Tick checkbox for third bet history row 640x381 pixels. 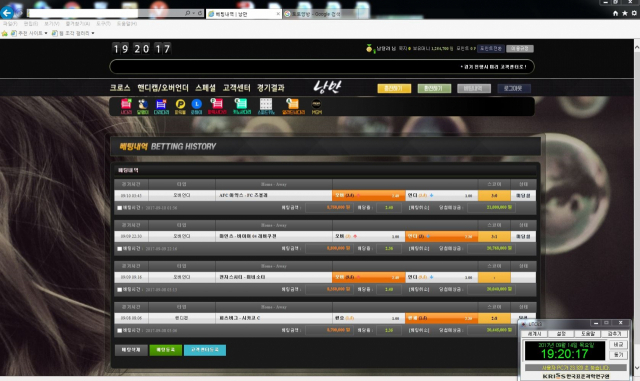tap(120, 290)
